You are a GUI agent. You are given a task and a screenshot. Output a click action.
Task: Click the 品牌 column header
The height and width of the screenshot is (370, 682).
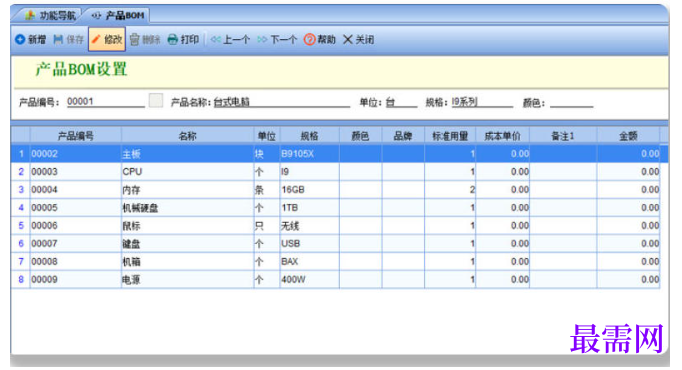coord(403,136)
